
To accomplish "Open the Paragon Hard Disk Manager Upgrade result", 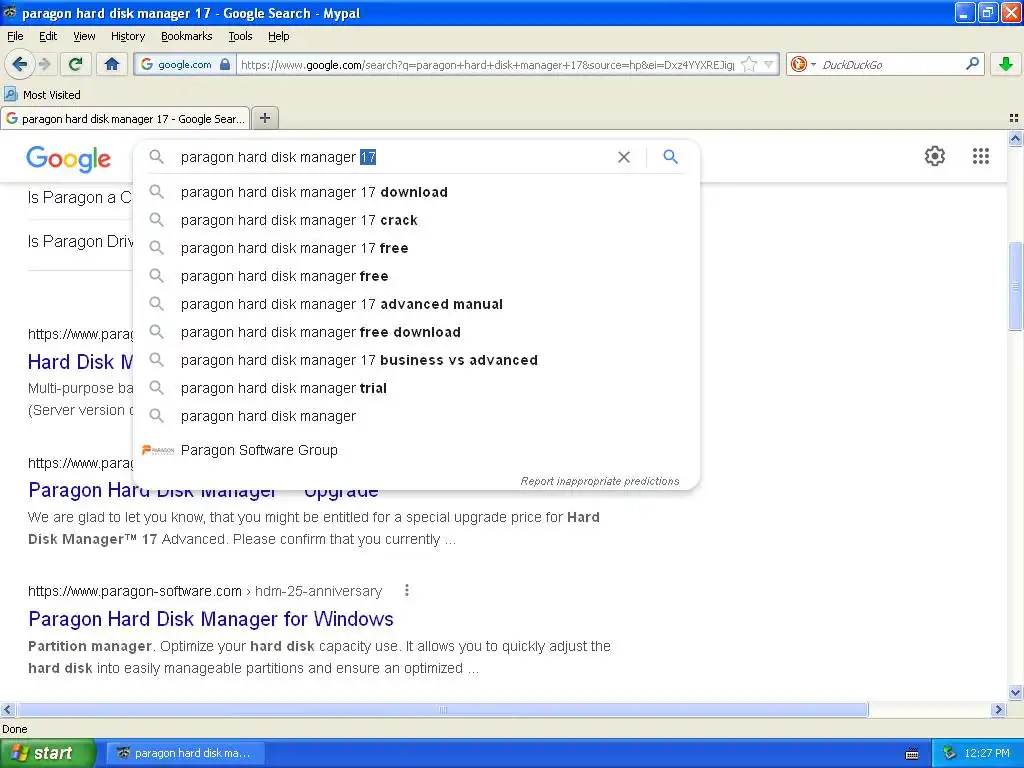I will 203,490.
